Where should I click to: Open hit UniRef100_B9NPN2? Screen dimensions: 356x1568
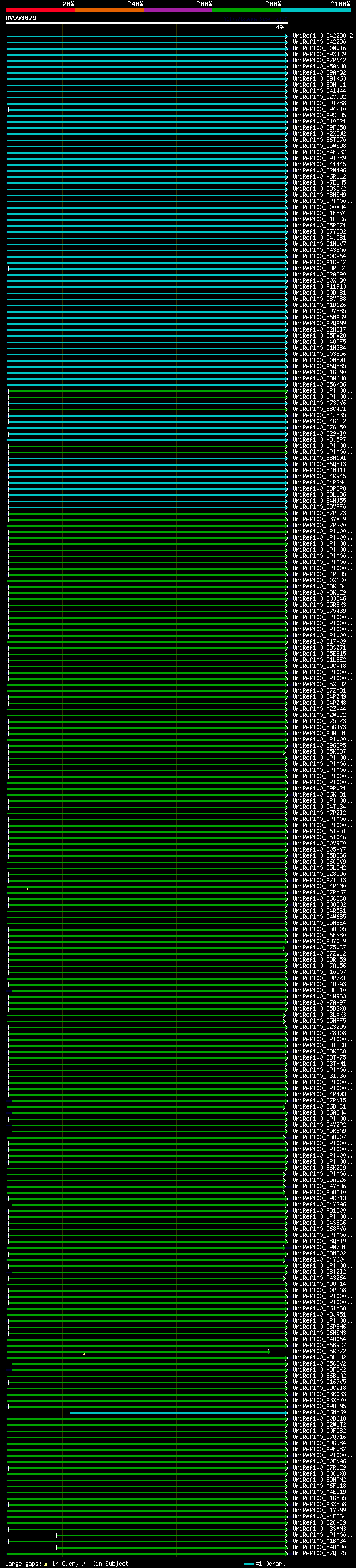coord(319,1480)
